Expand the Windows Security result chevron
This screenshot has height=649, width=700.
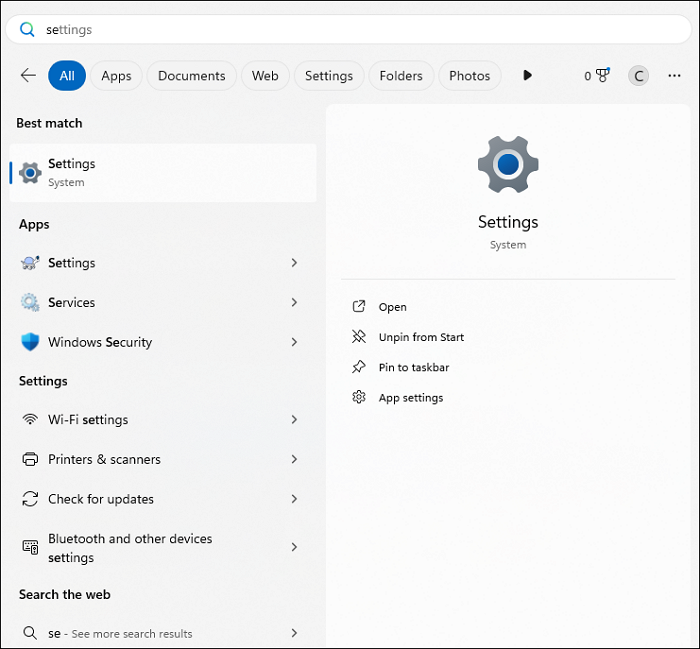[294, 342]
